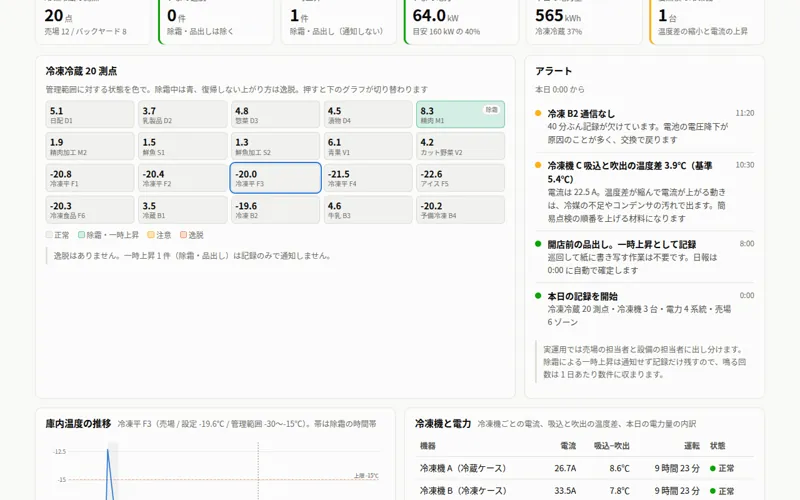Click the 逸脱 legend swatch

(x=183, y=235)
